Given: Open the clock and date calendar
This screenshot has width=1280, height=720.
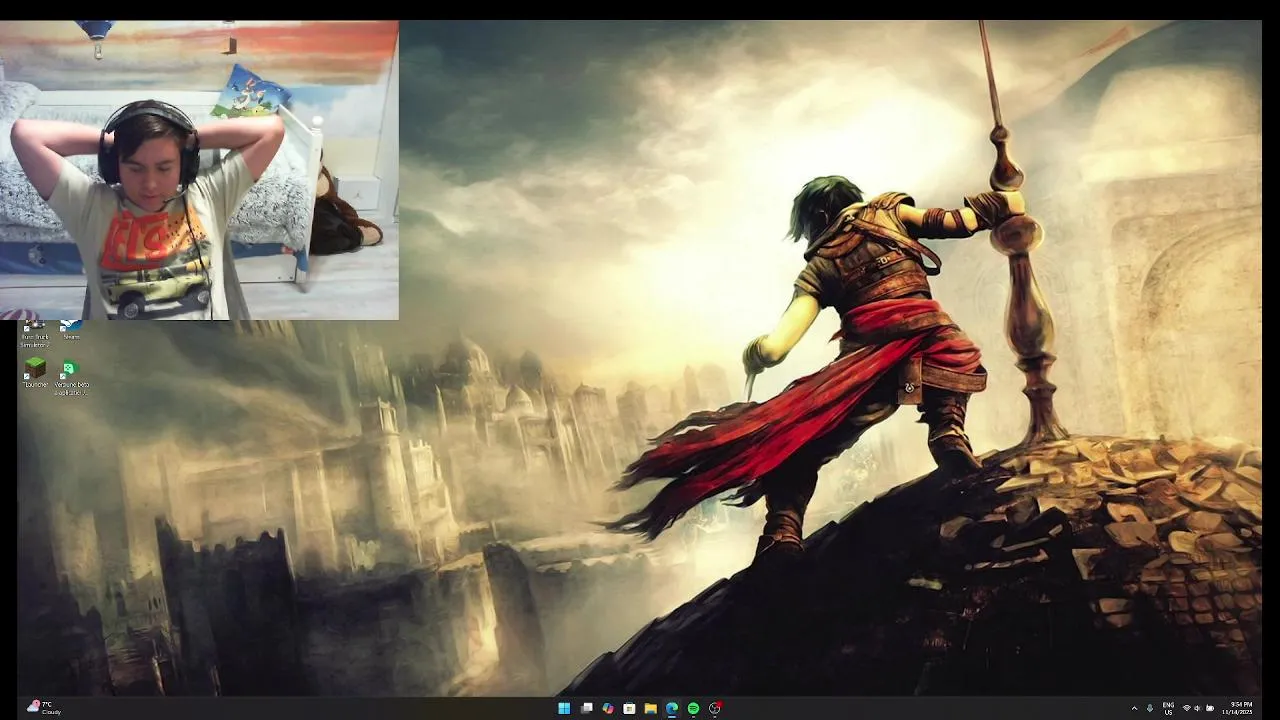Looking at the screenshot, I should [x=1237, y=708].
